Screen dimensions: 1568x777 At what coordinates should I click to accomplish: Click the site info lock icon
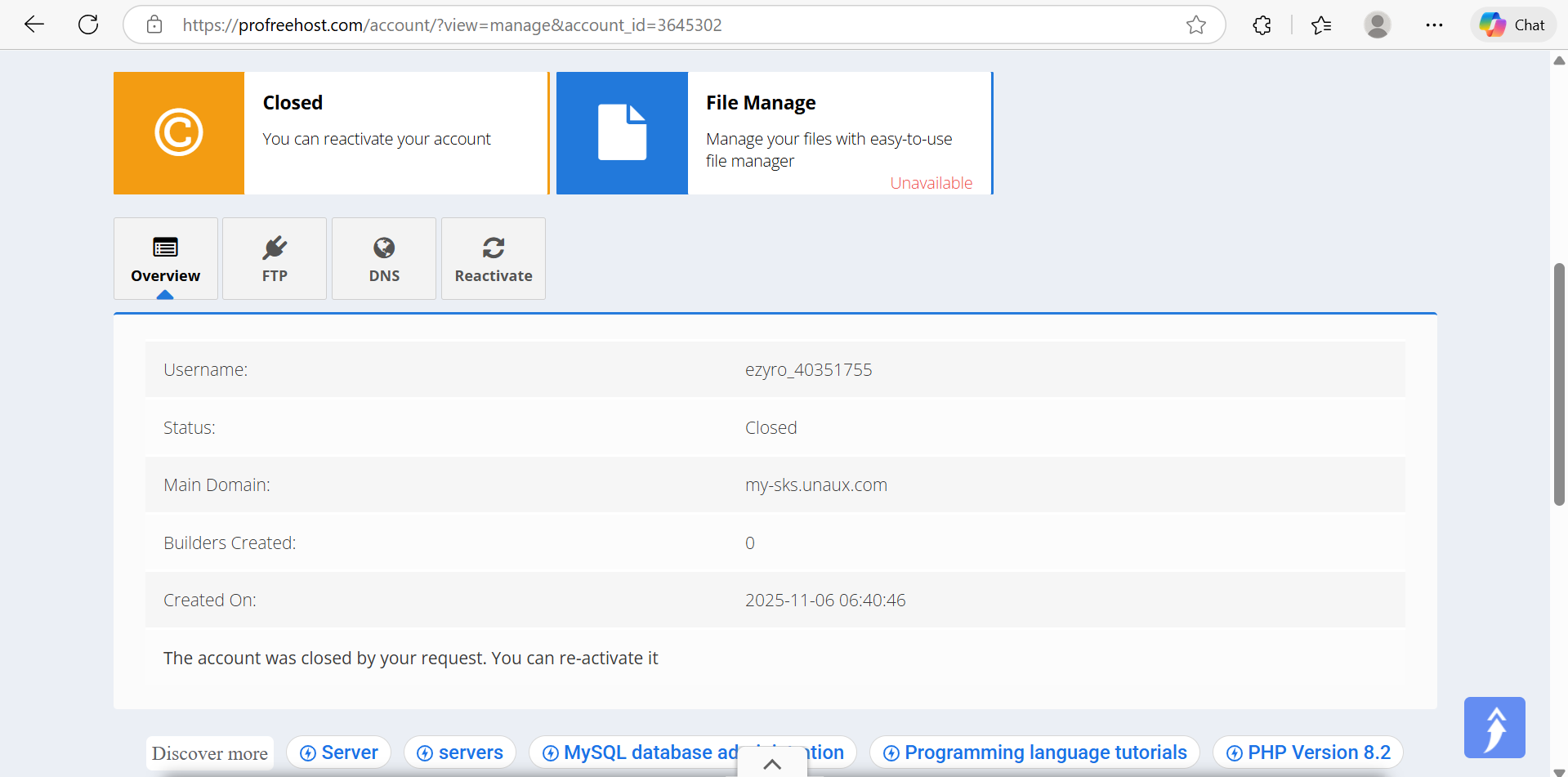pyautogui.click(x=154, y=25)
